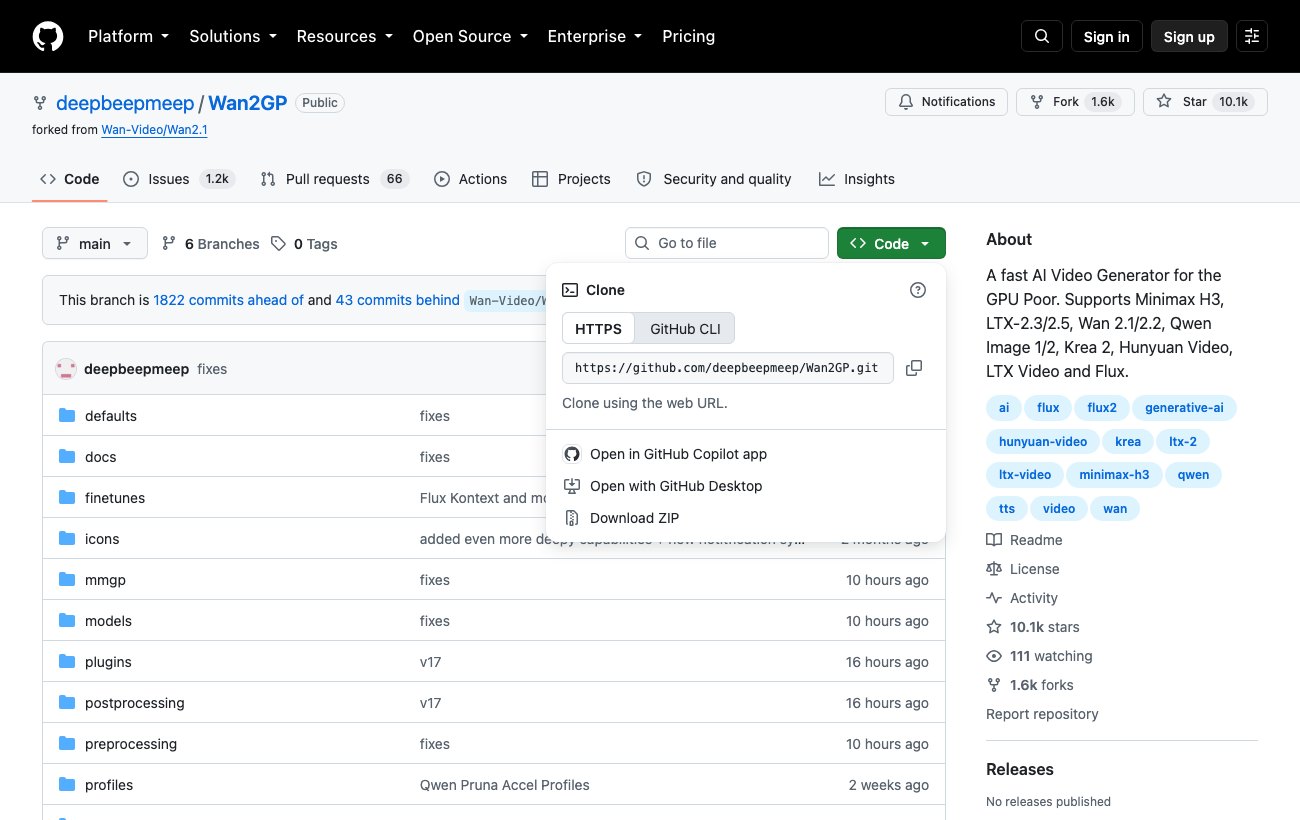Select the clone URL text field
1300x820 pixels.
click(x=727, y=368)
